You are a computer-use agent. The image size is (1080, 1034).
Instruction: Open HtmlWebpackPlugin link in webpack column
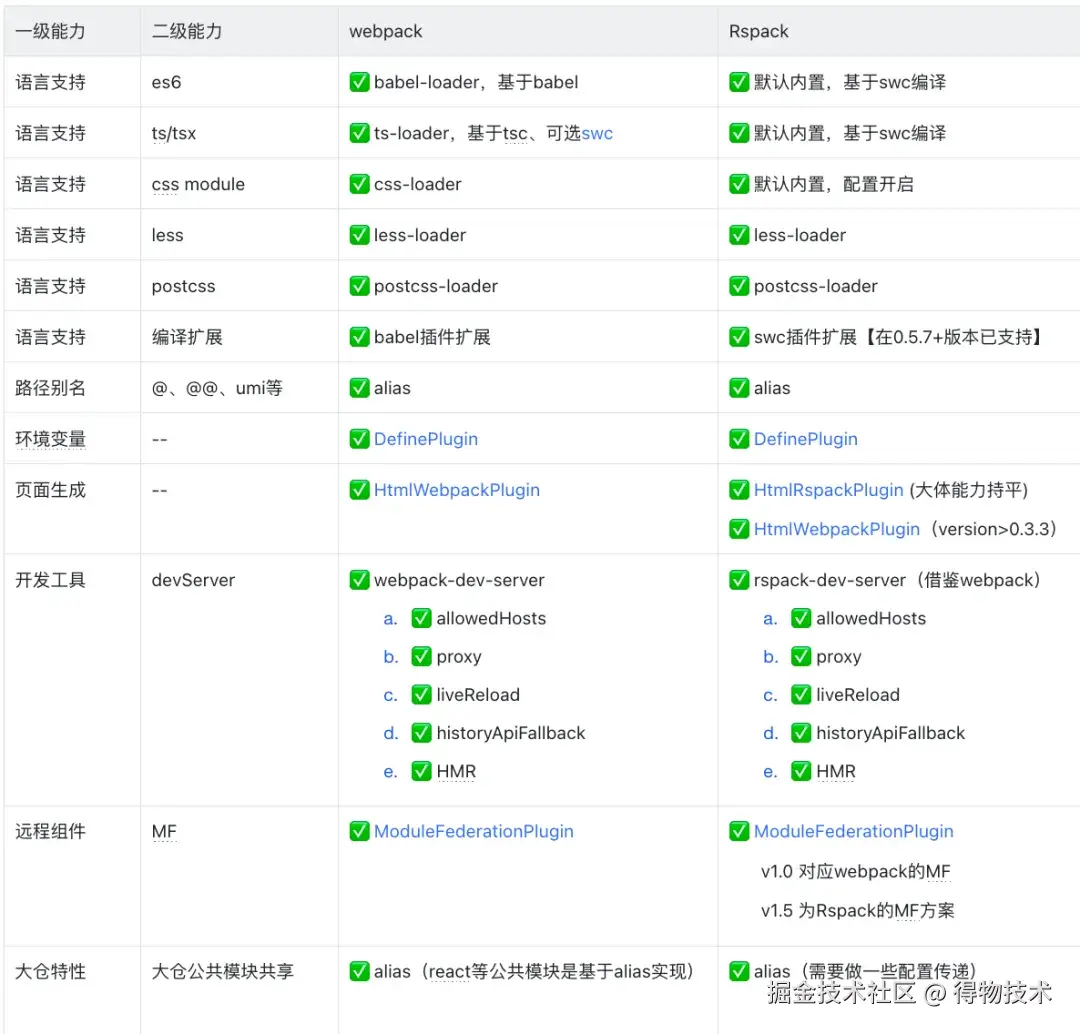point(457,490)
